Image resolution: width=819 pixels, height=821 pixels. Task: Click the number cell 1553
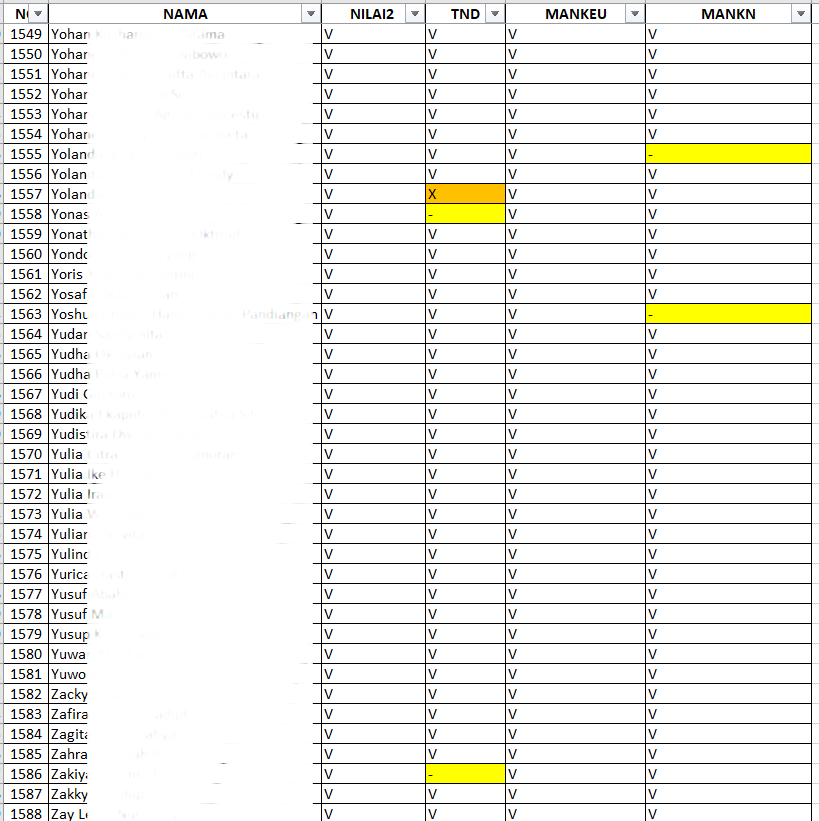(x=26, y=114)
